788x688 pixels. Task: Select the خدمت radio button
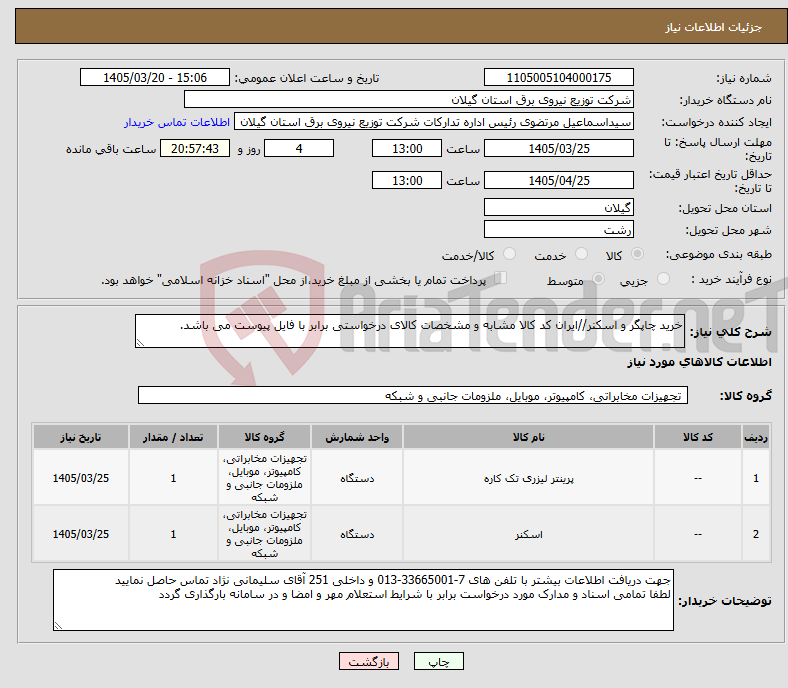tap(581, 254)
